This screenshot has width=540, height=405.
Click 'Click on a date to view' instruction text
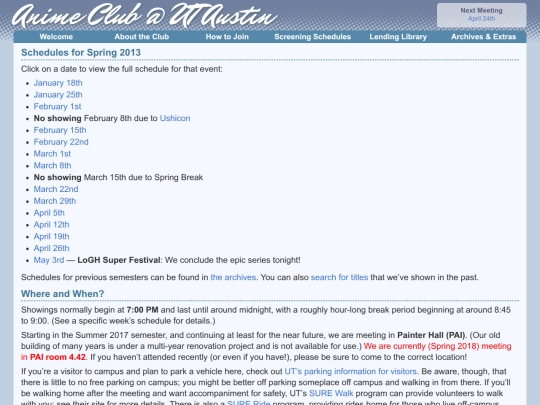click(x=122, y=69)
